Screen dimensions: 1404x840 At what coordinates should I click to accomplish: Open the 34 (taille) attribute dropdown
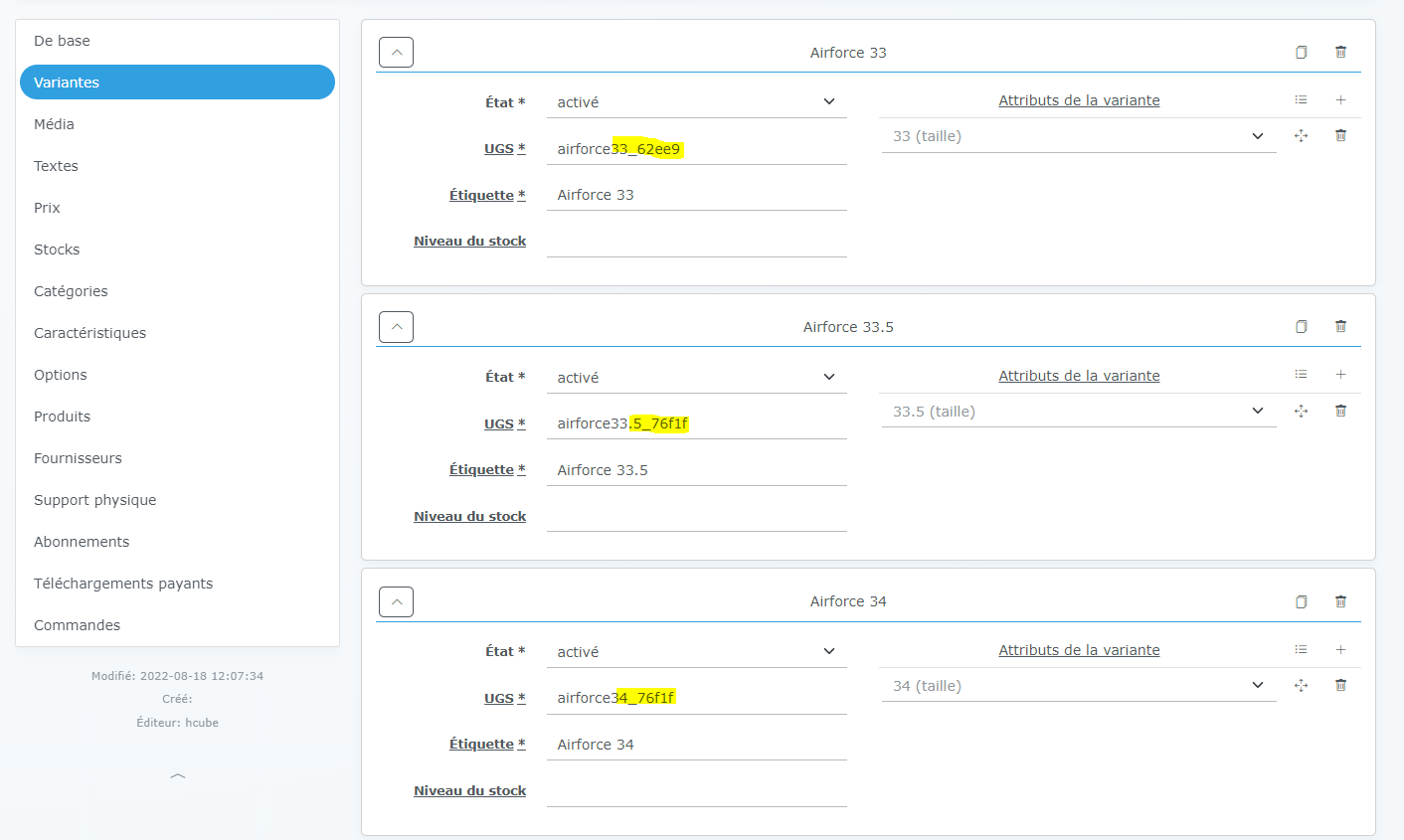pos(1079,686)
